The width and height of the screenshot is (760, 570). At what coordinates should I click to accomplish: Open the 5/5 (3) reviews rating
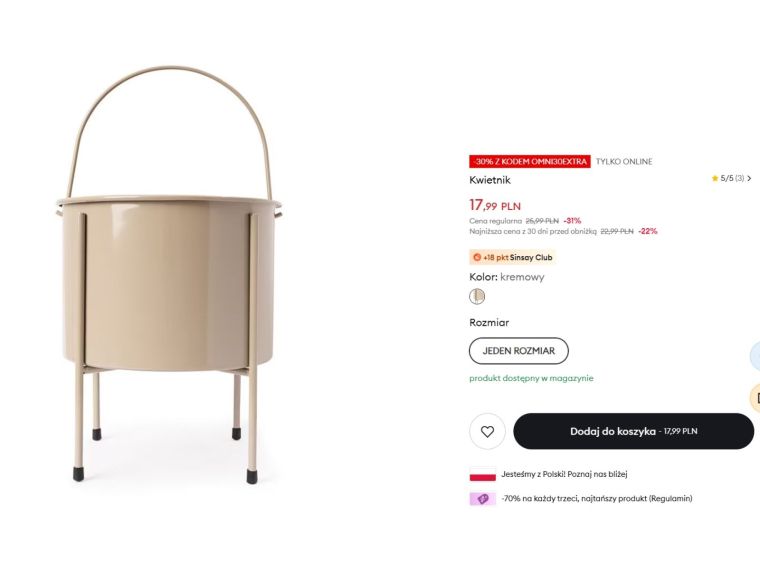click(732, 178)
